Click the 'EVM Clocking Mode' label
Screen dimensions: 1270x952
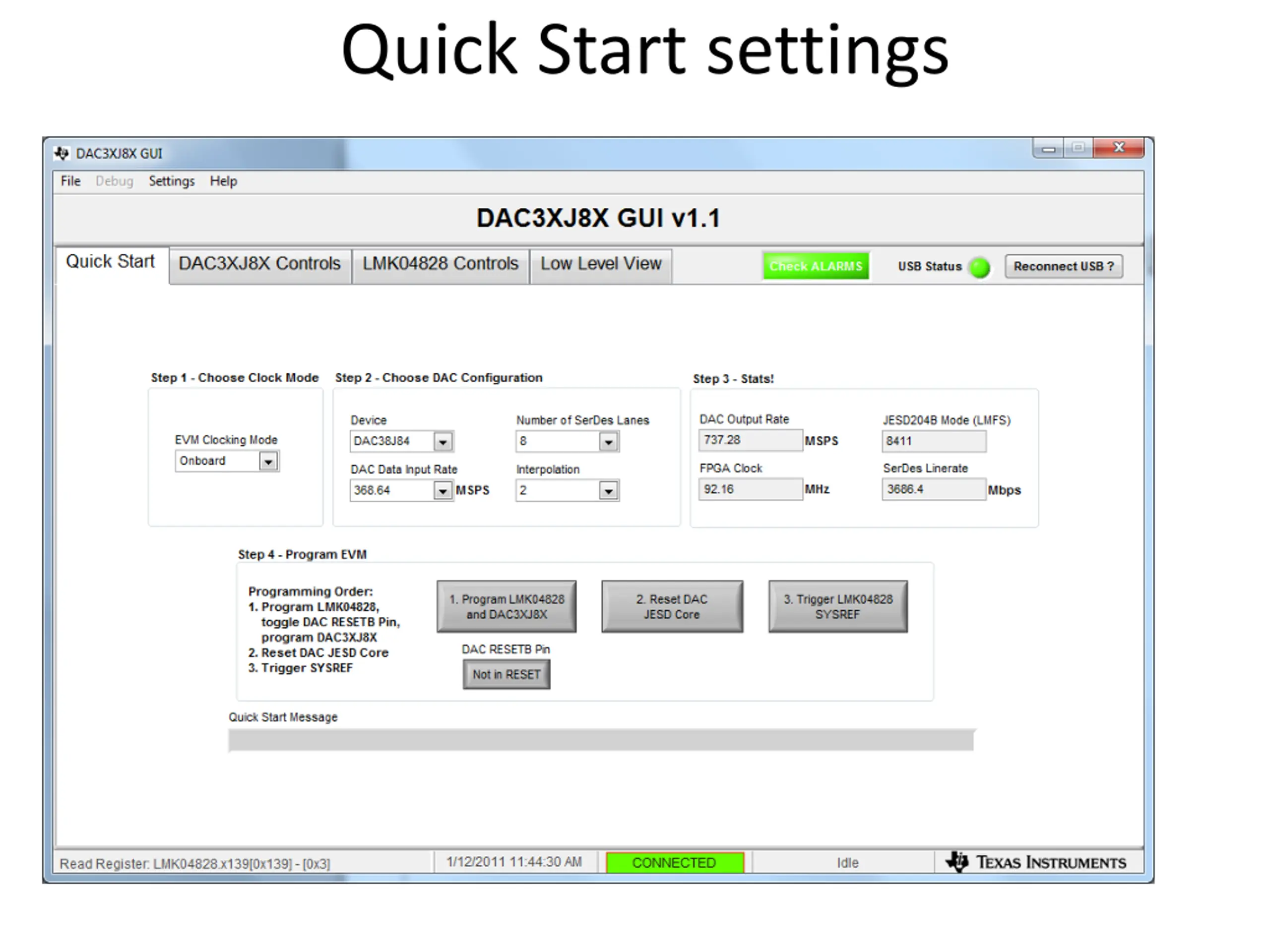pos(226,440)
